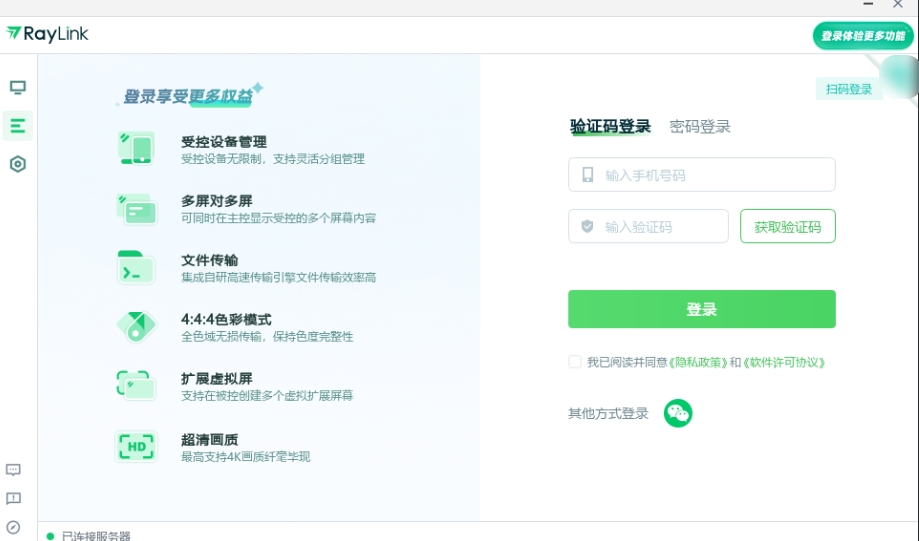Click the 文件传输 terminal folder icon
919x541 pixels.
point(136,267)
